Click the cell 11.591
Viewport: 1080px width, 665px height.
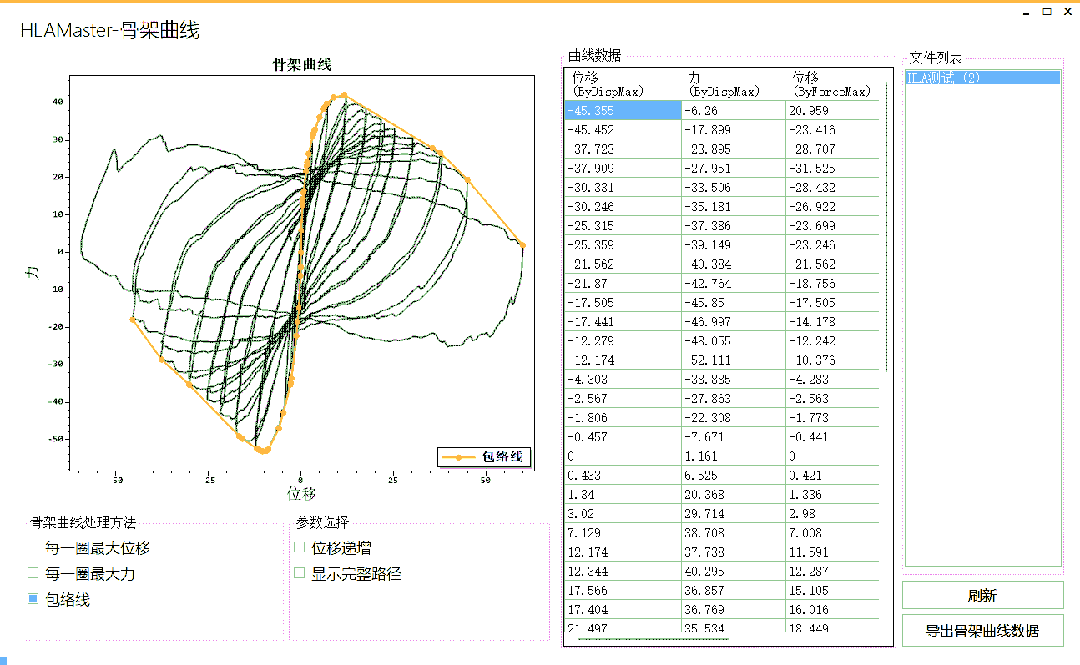pyautogui.click(x=833, y=552)
